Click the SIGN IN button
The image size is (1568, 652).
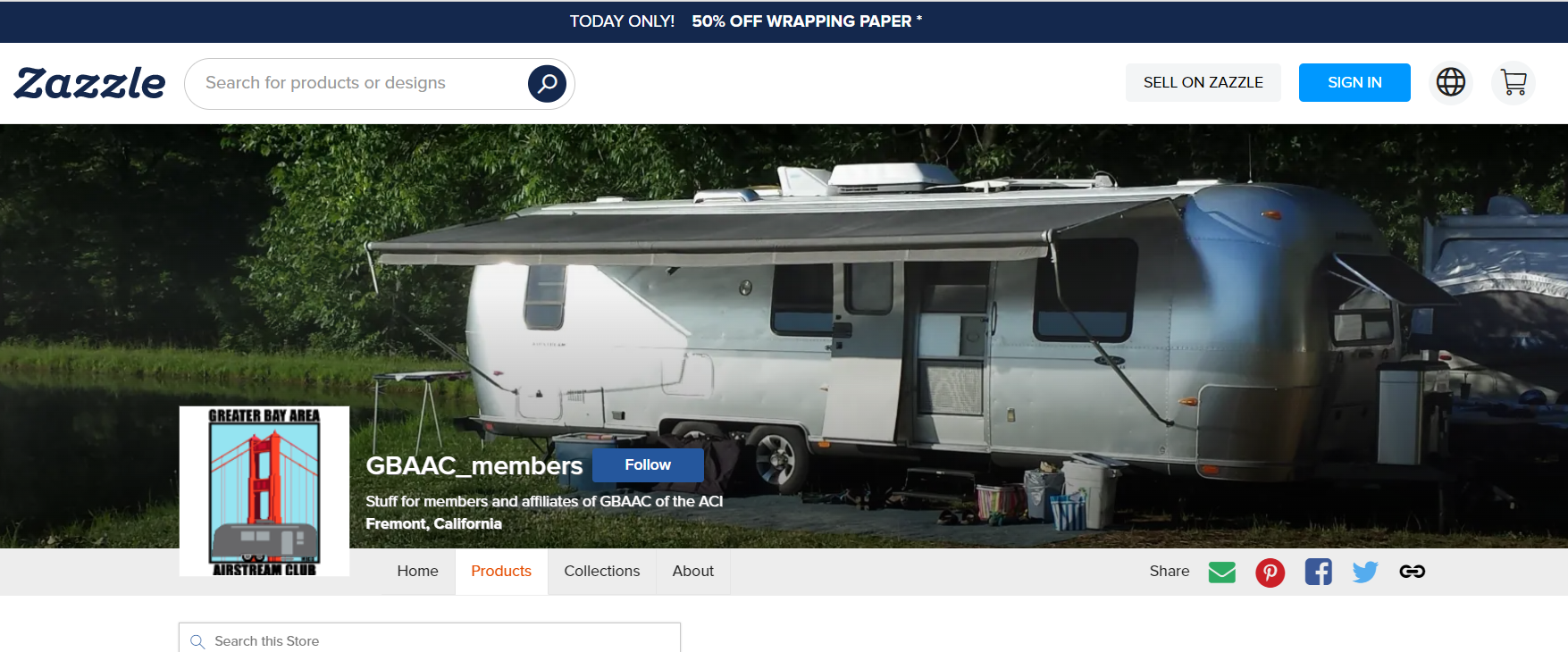(1354, 82)
